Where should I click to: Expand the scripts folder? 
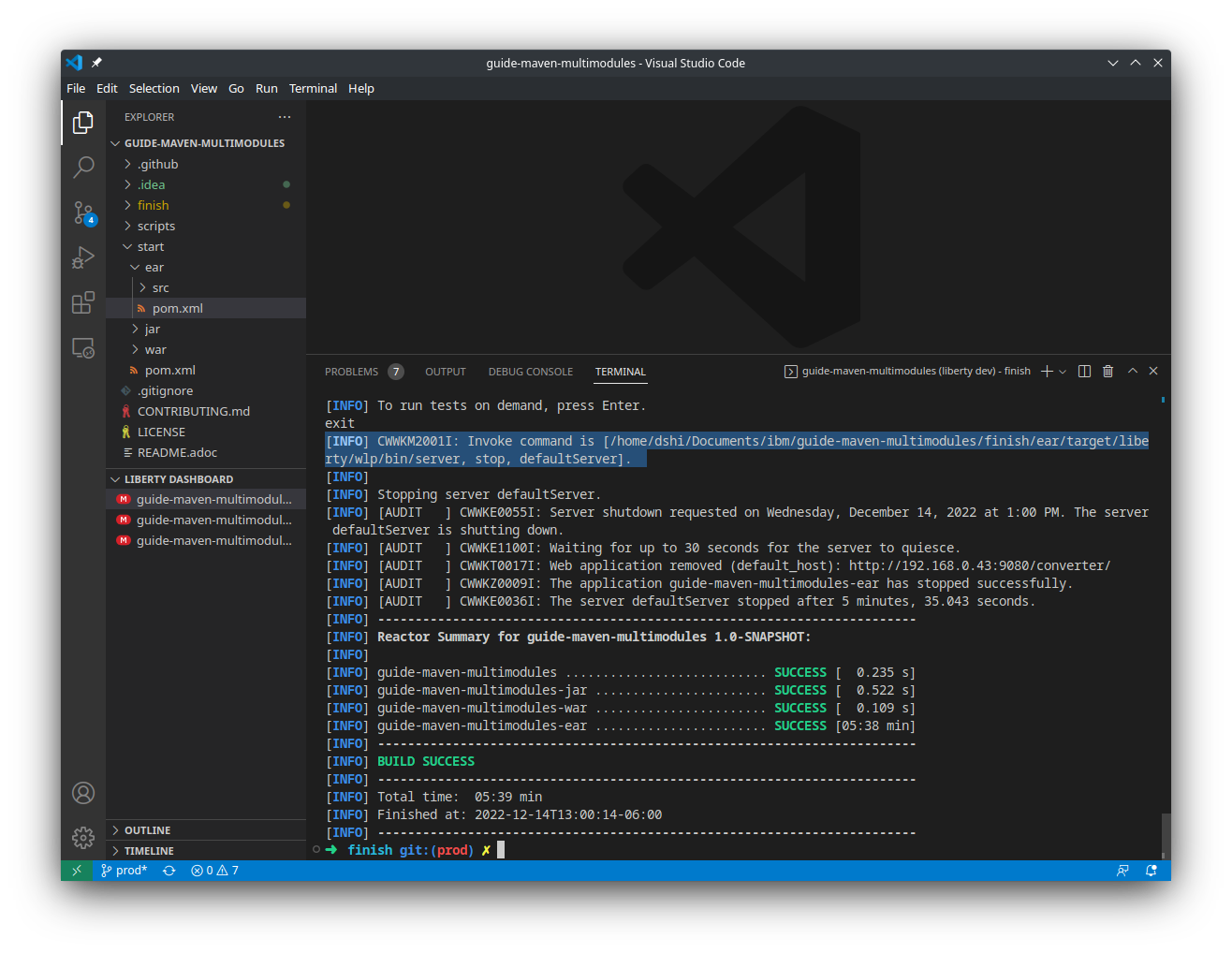[x=206, y=226]
